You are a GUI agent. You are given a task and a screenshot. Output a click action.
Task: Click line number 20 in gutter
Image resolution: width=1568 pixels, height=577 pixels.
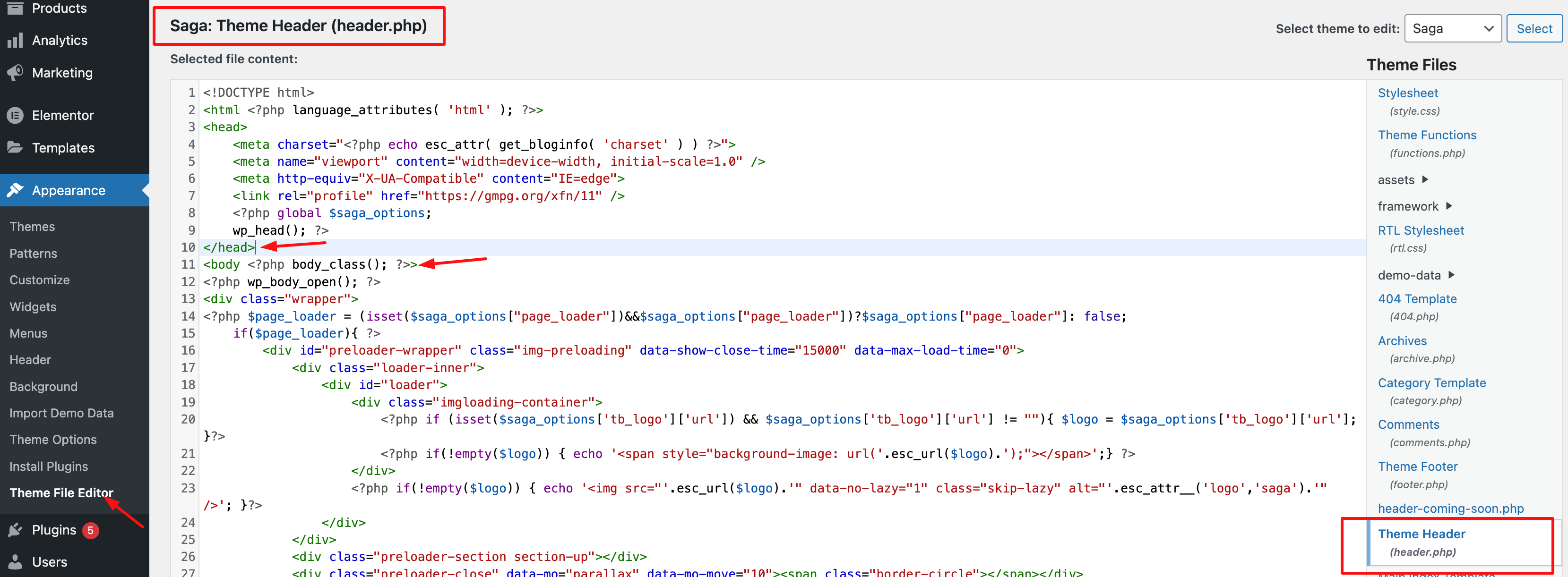[188, 419]
